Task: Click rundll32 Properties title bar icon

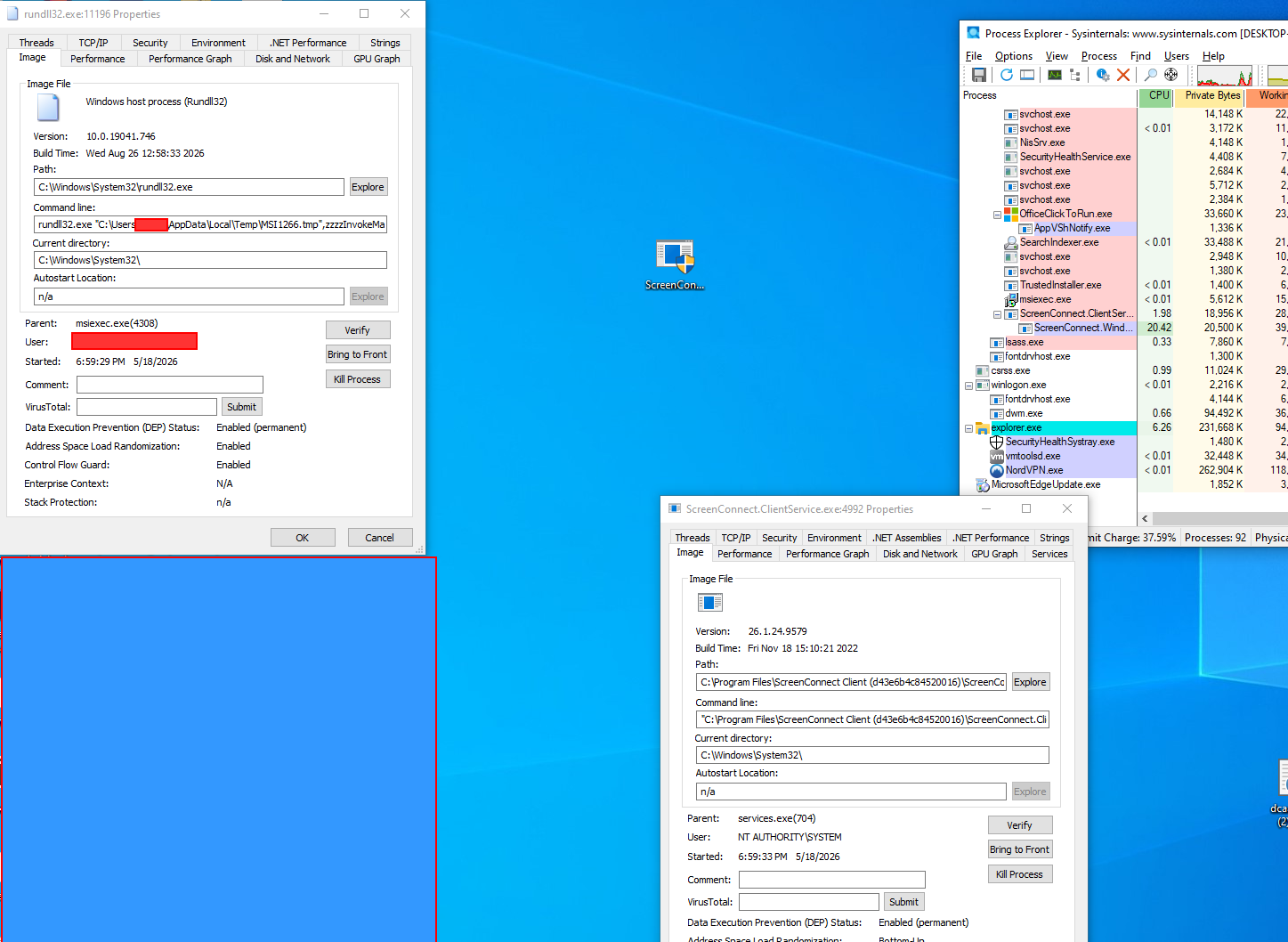Action: [x=12, y=13]
